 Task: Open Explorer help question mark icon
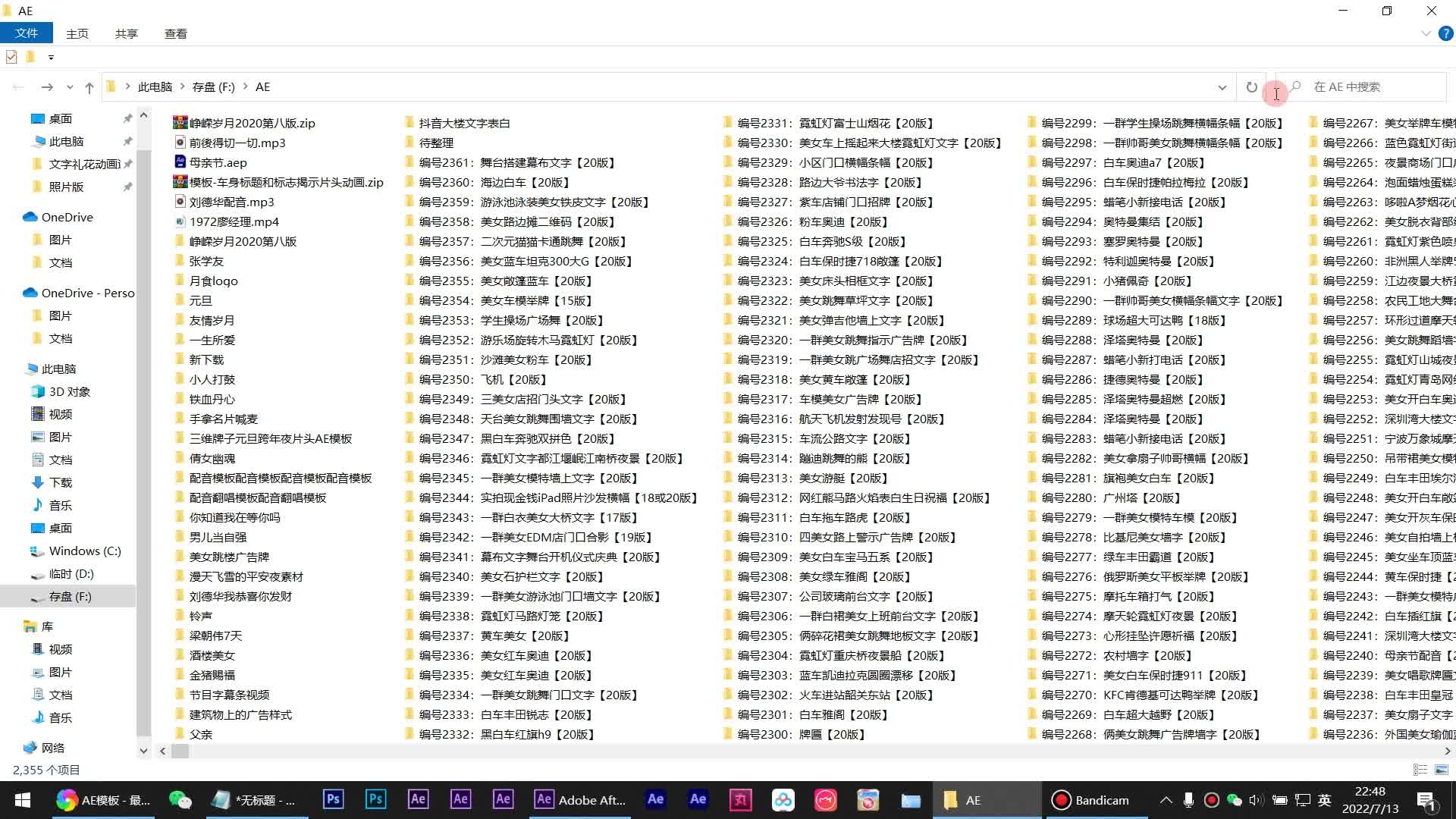pyautogui.click(x=1446, y=33)
